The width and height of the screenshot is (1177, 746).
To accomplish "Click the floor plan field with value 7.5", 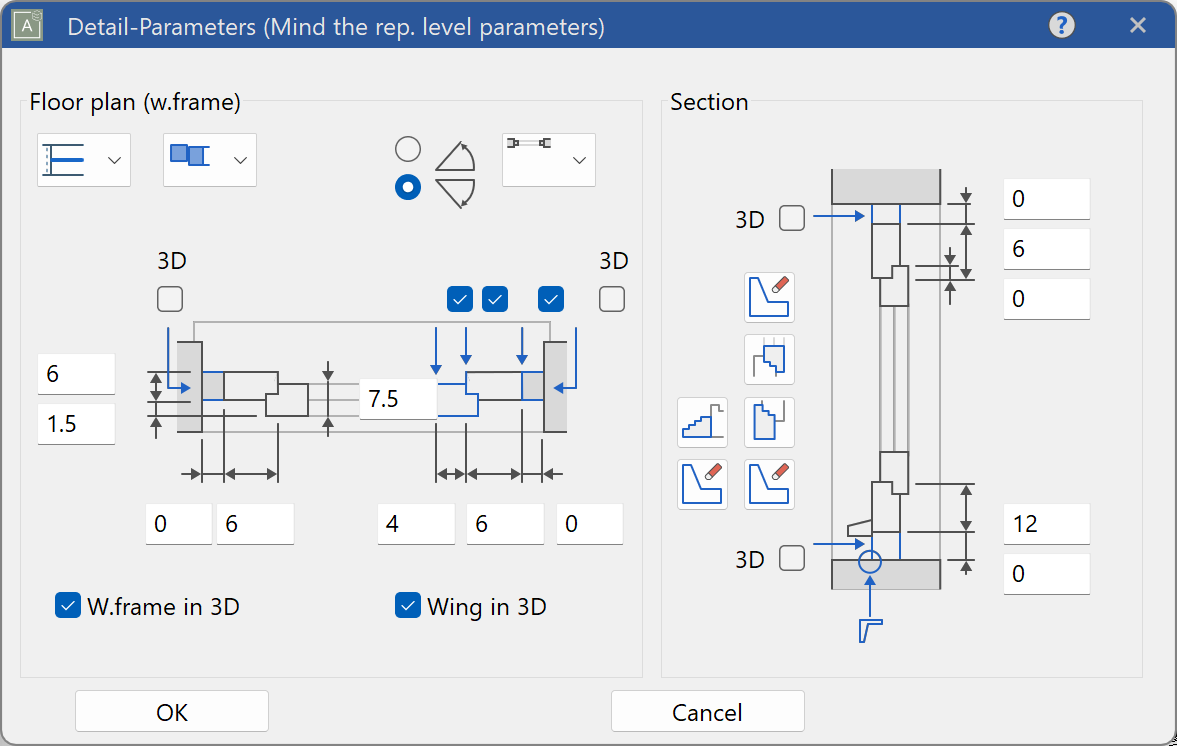I will [399, 399].
